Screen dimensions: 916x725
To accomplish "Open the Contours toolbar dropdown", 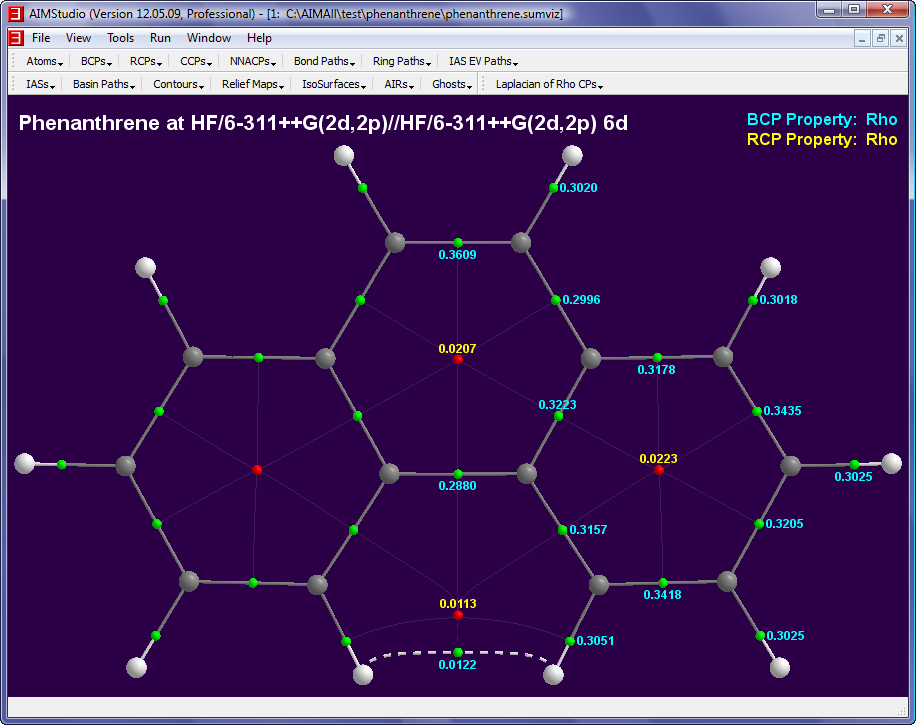I will [x=178, y=84].
